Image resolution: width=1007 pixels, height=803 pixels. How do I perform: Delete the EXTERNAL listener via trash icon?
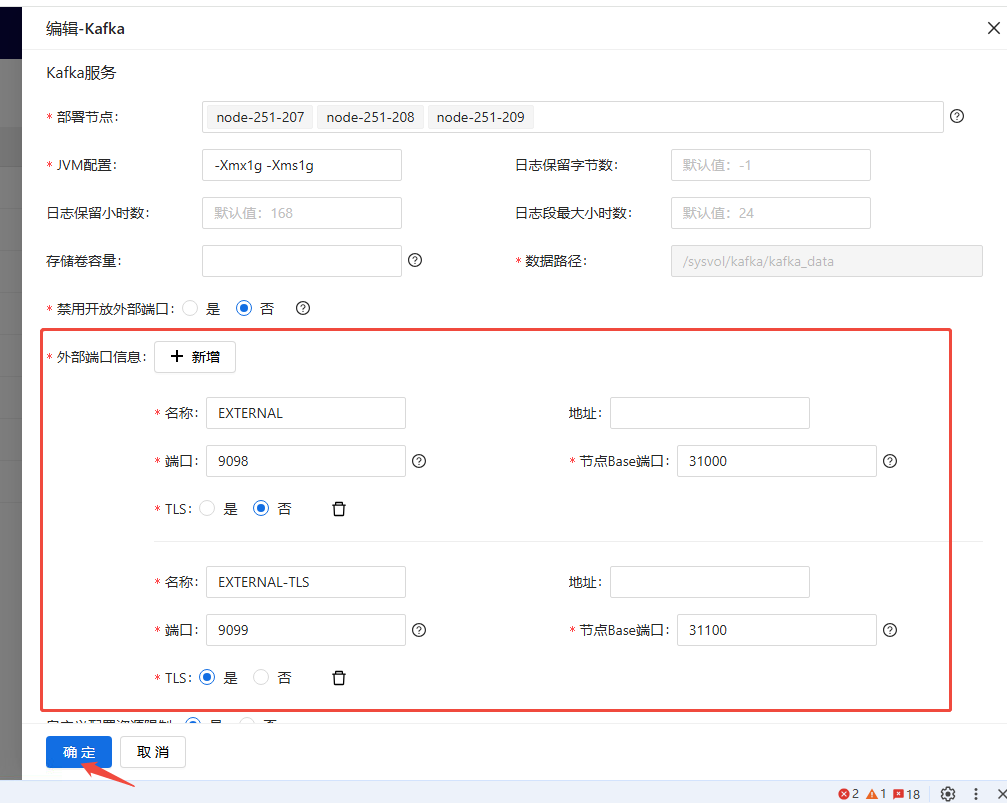[338, 508]
